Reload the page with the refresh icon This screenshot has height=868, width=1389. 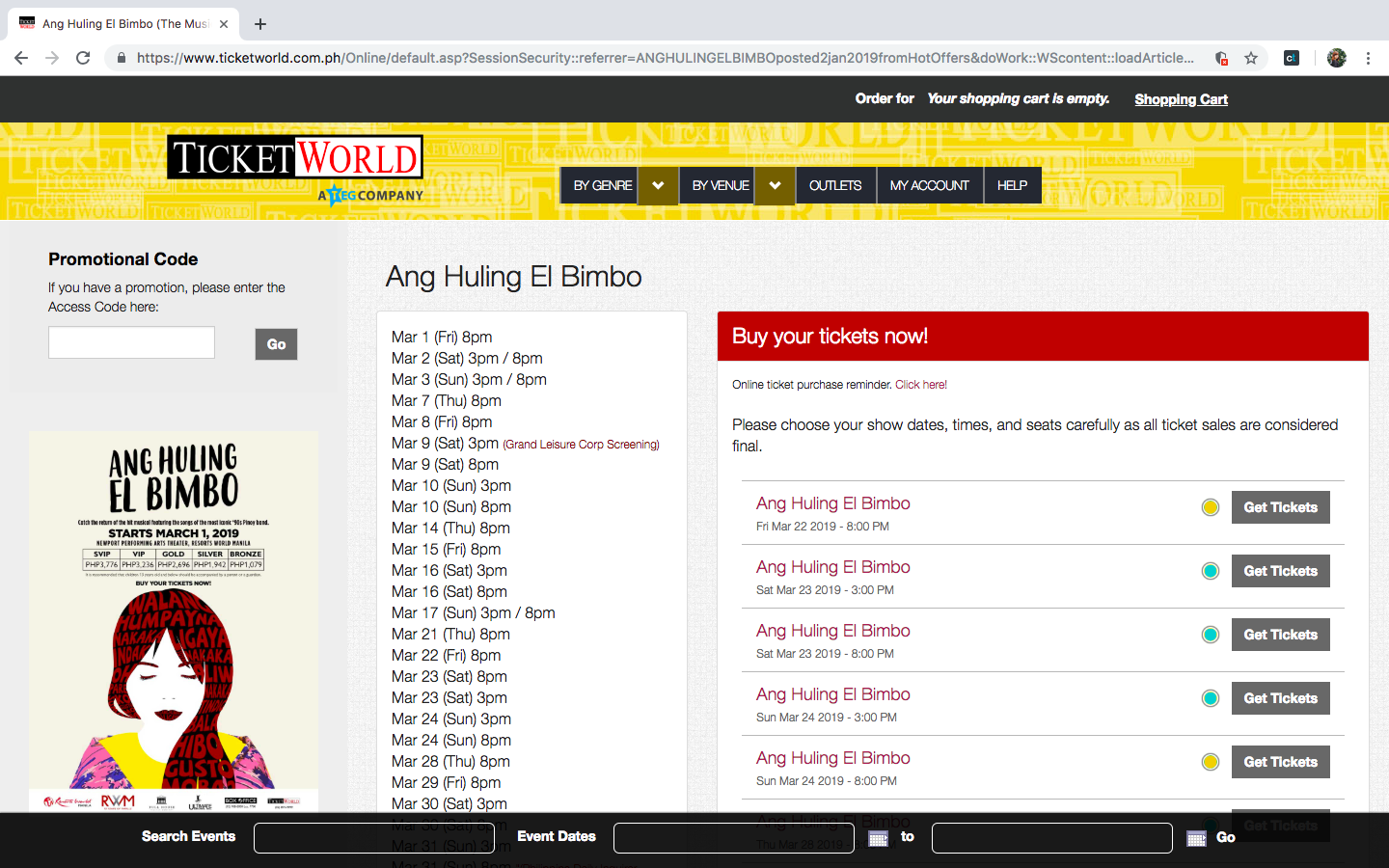point(83,58)
